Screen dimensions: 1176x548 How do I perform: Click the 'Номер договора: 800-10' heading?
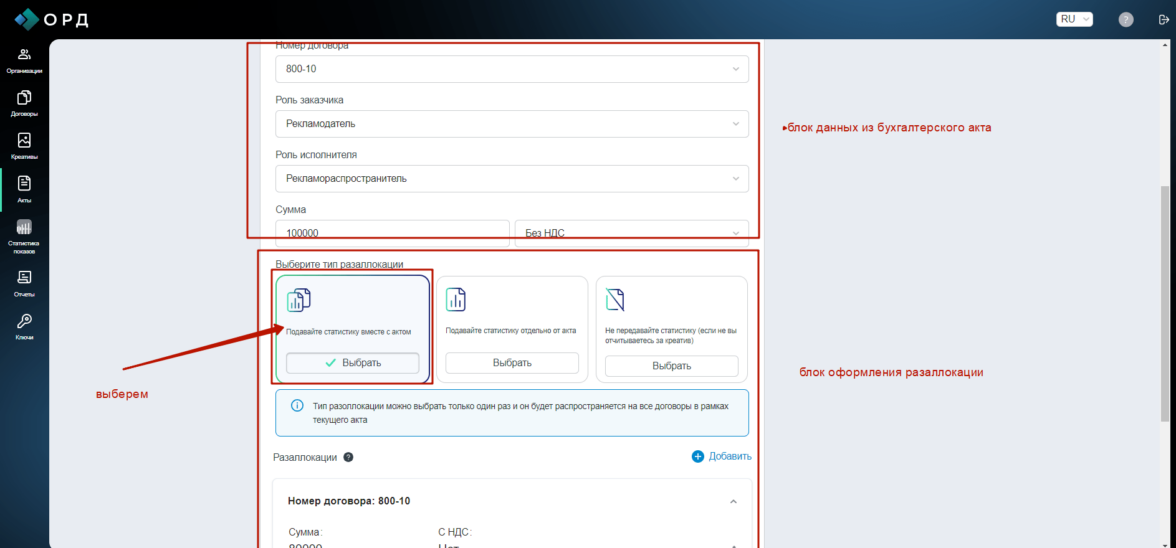pyautogui.click(x=349, y=501)
